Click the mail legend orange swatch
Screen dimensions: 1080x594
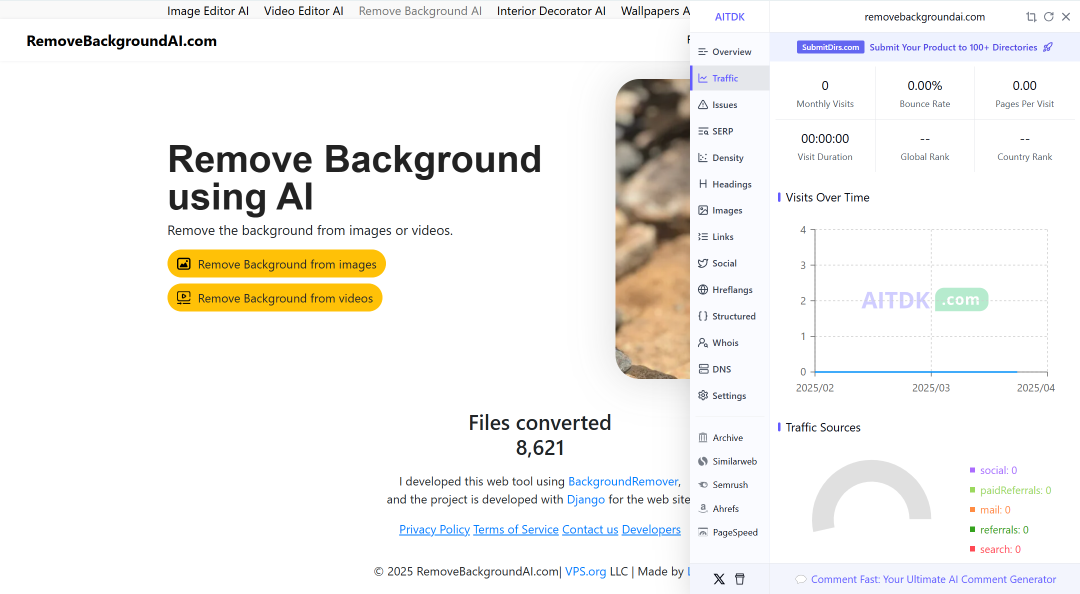click(973, 510)
